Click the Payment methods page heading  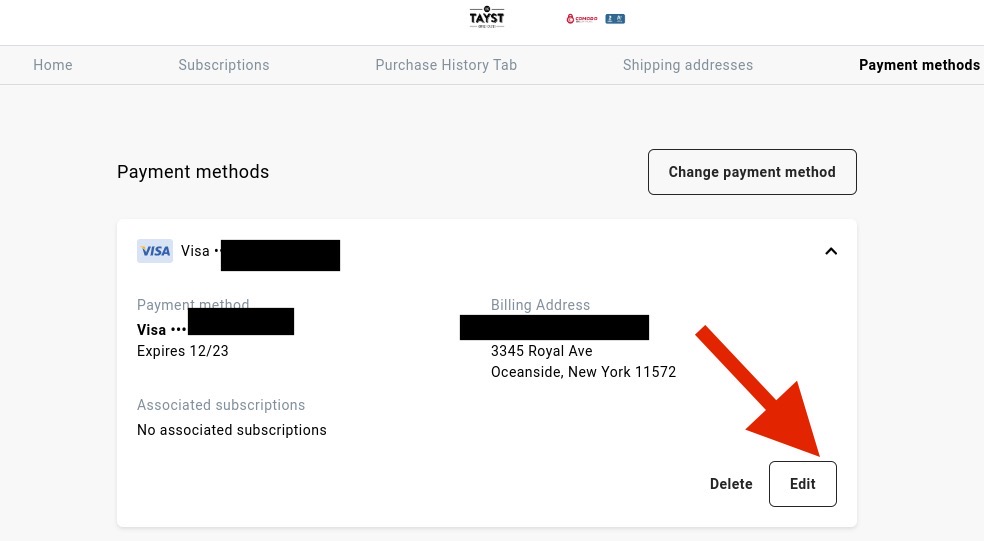tap(193, 172)
